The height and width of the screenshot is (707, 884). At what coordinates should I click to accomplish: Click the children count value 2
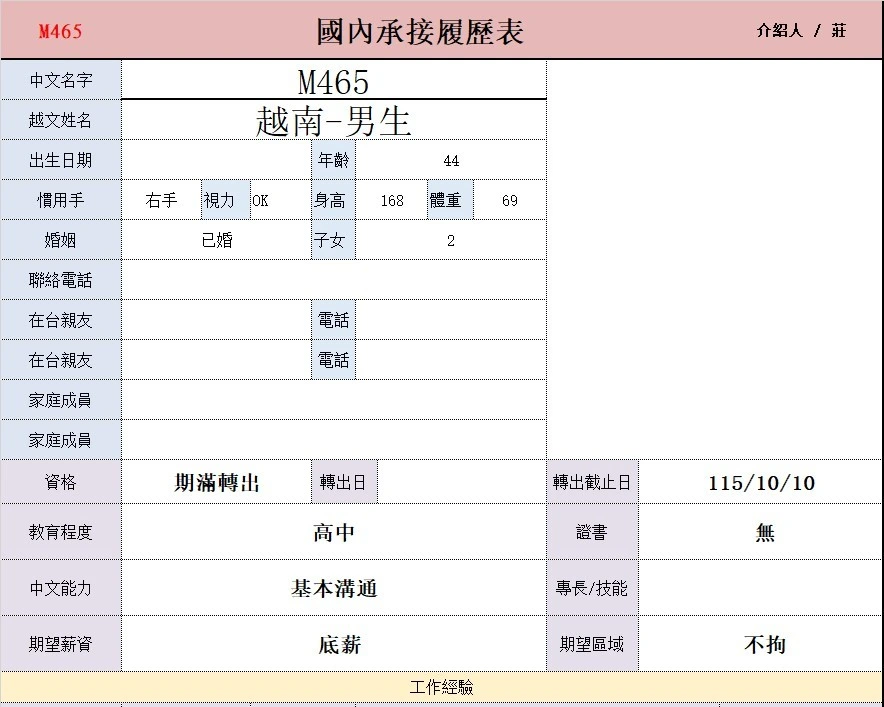[451, 240]
